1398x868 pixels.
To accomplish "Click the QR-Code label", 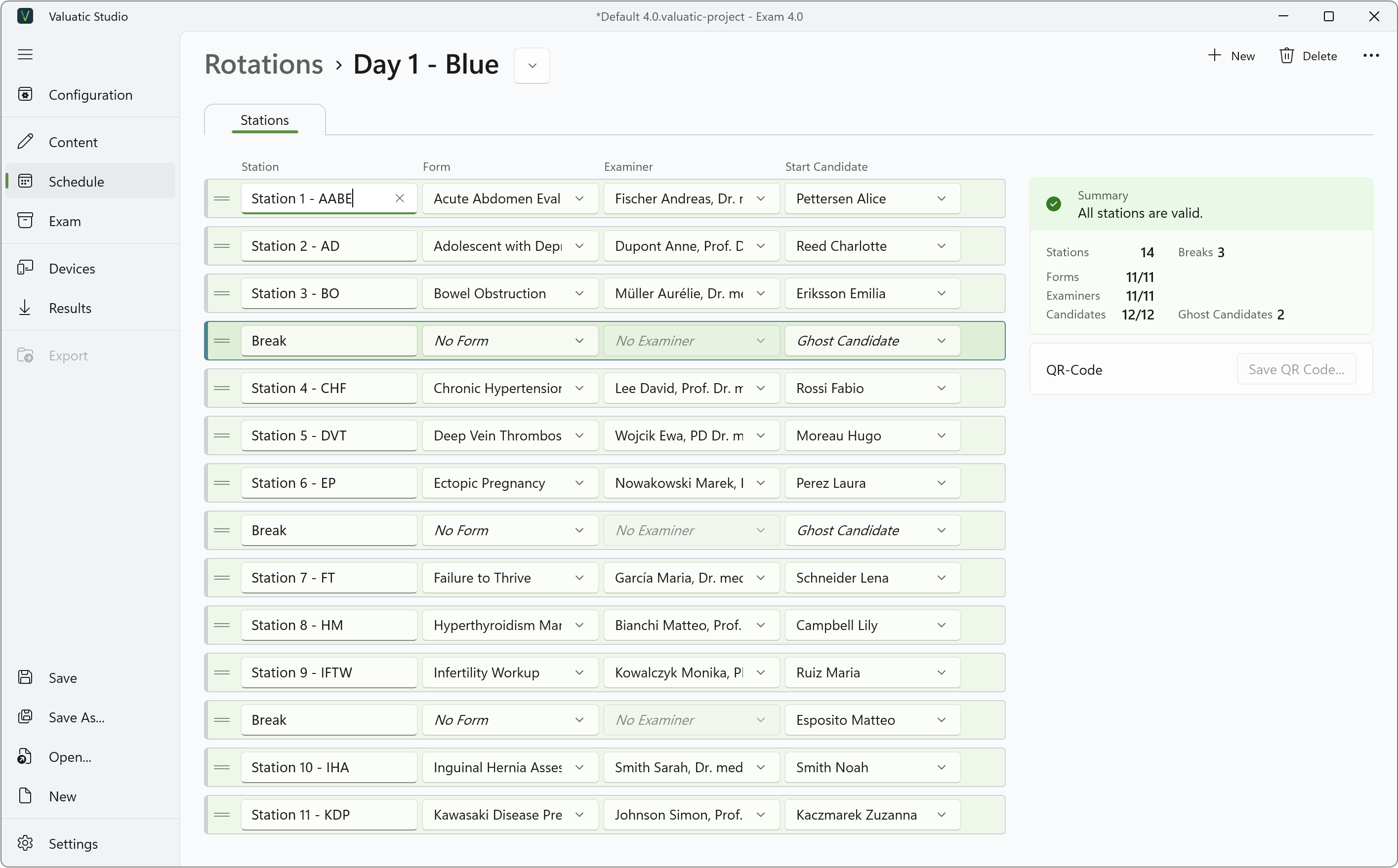I will point(1074,370).
